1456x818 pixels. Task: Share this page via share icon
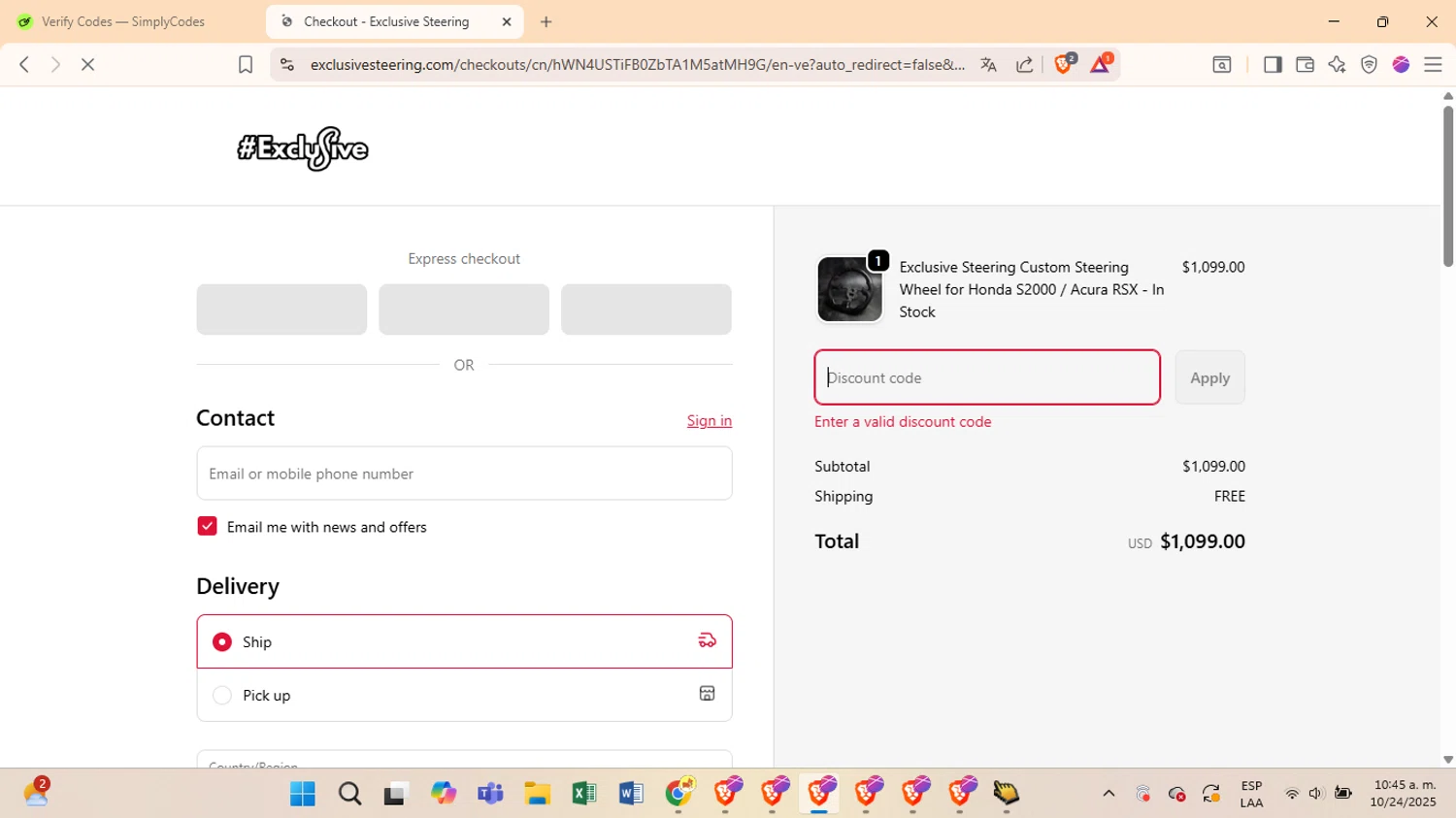[x=1024, y=64]
